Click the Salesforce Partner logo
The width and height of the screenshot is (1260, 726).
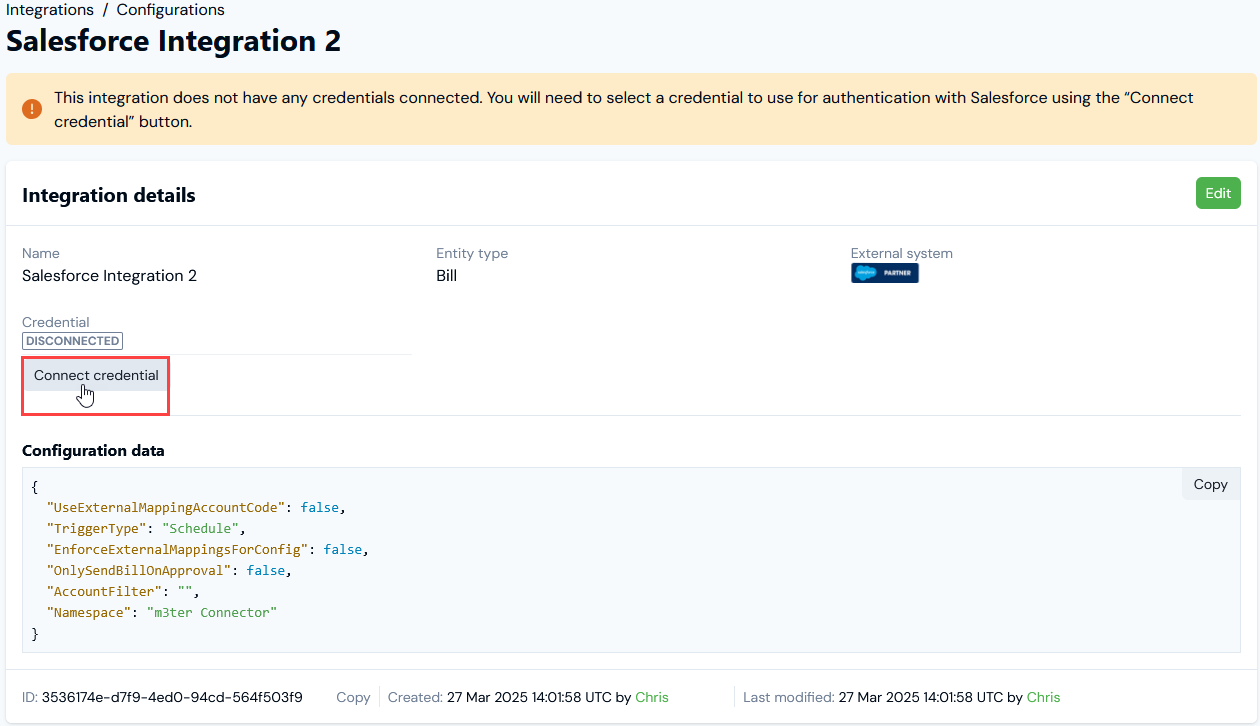[x=885, y=273]
